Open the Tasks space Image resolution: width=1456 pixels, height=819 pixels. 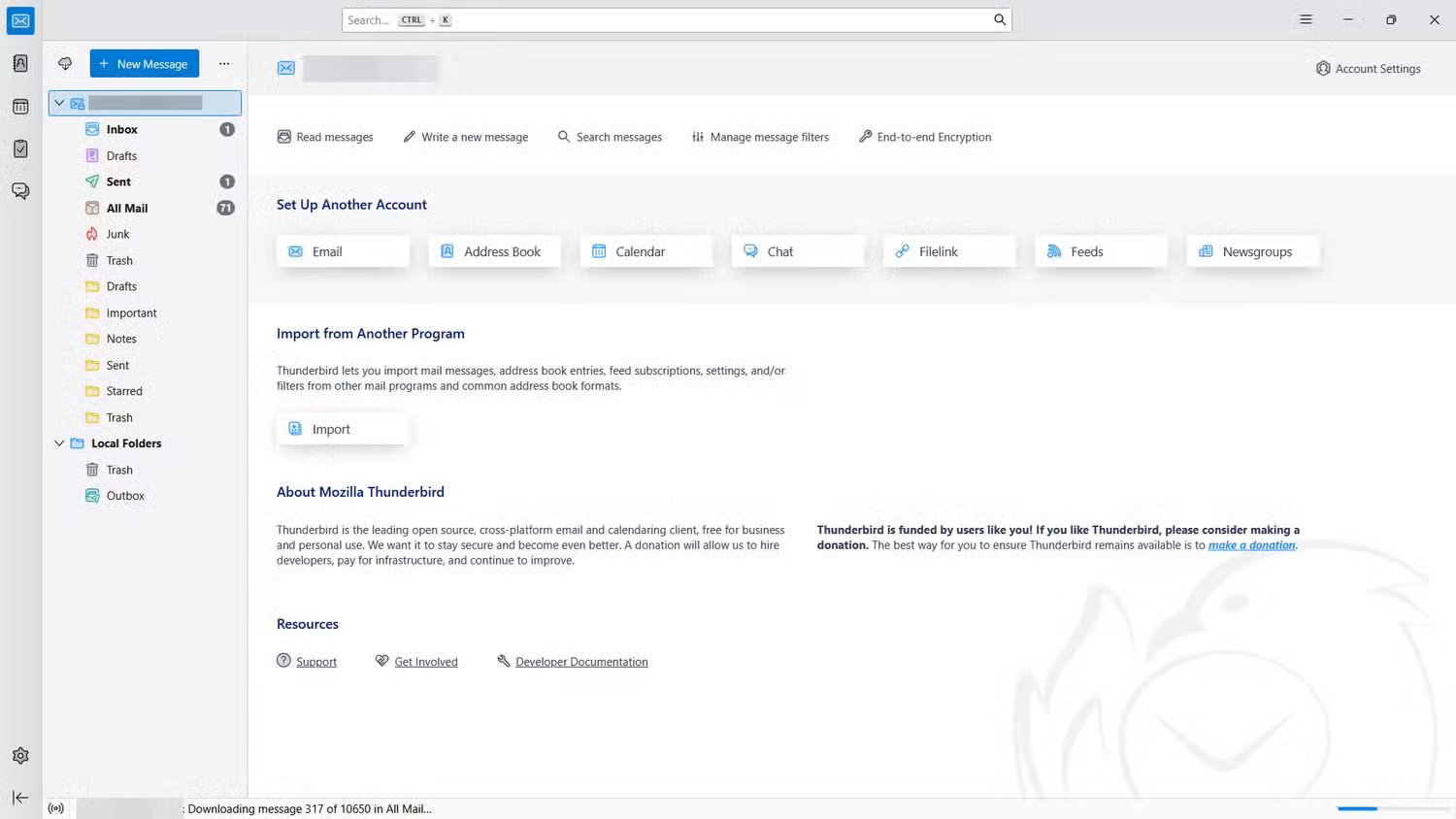[x=20, y=148]
